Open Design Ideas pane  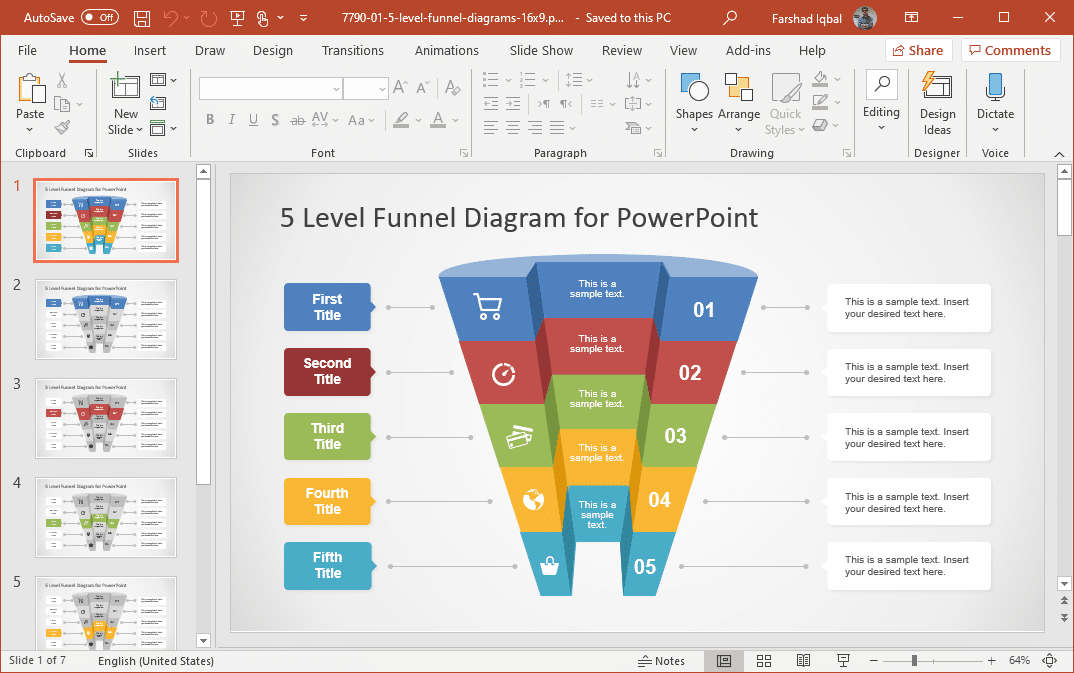[x=937, y=103]
